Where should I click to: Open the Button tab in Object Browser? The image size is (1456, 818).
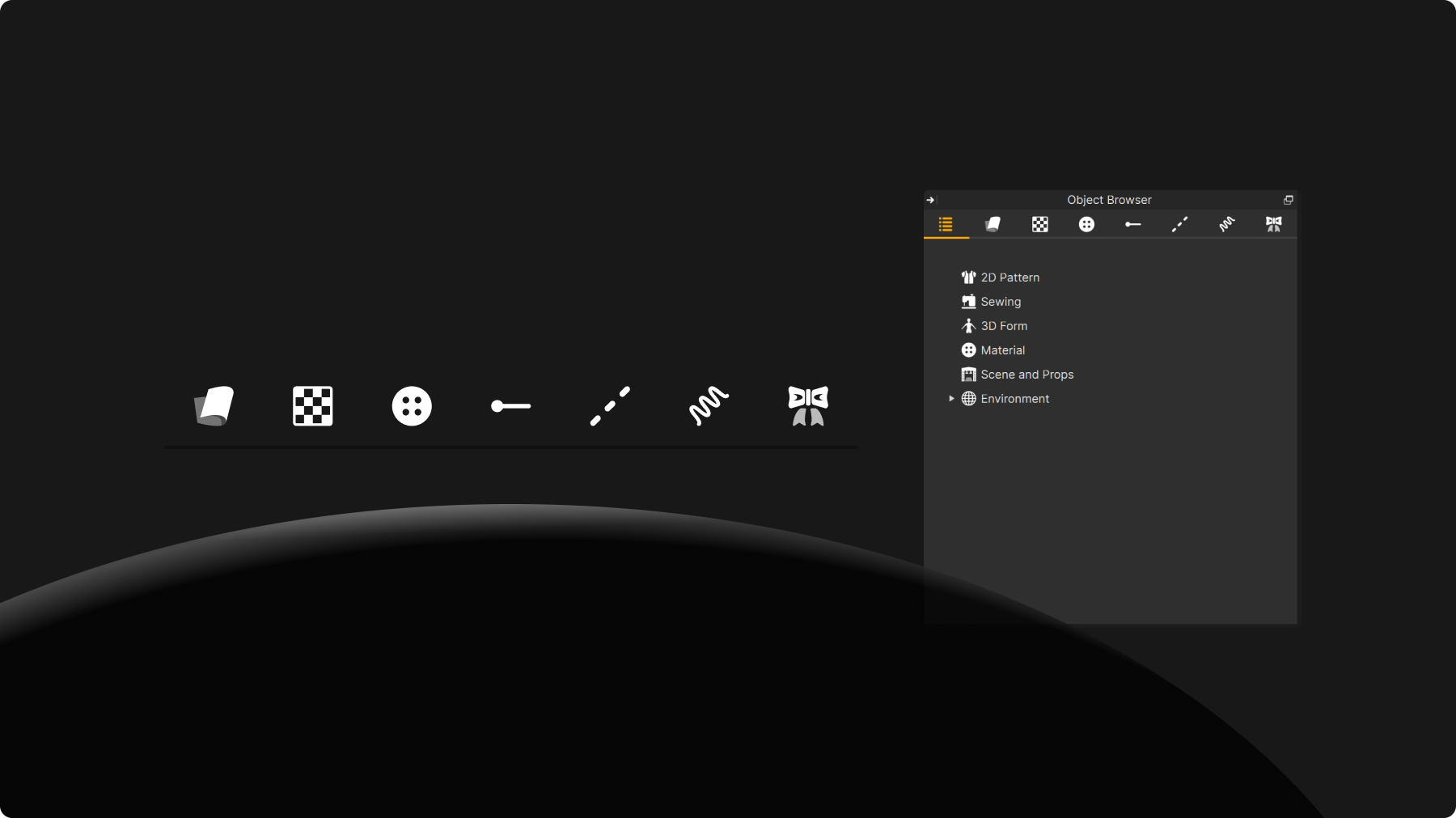coord(1086,224)
